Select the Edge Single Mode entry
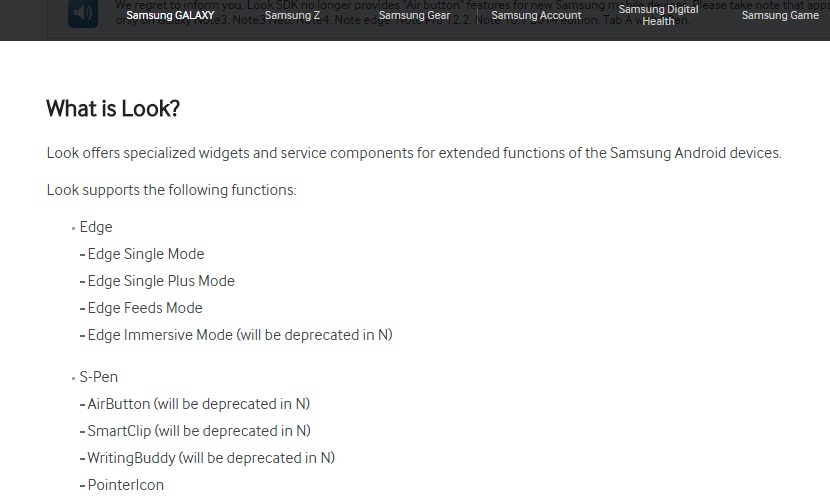This screenshot has height=502, width=830. click(146, 254)
